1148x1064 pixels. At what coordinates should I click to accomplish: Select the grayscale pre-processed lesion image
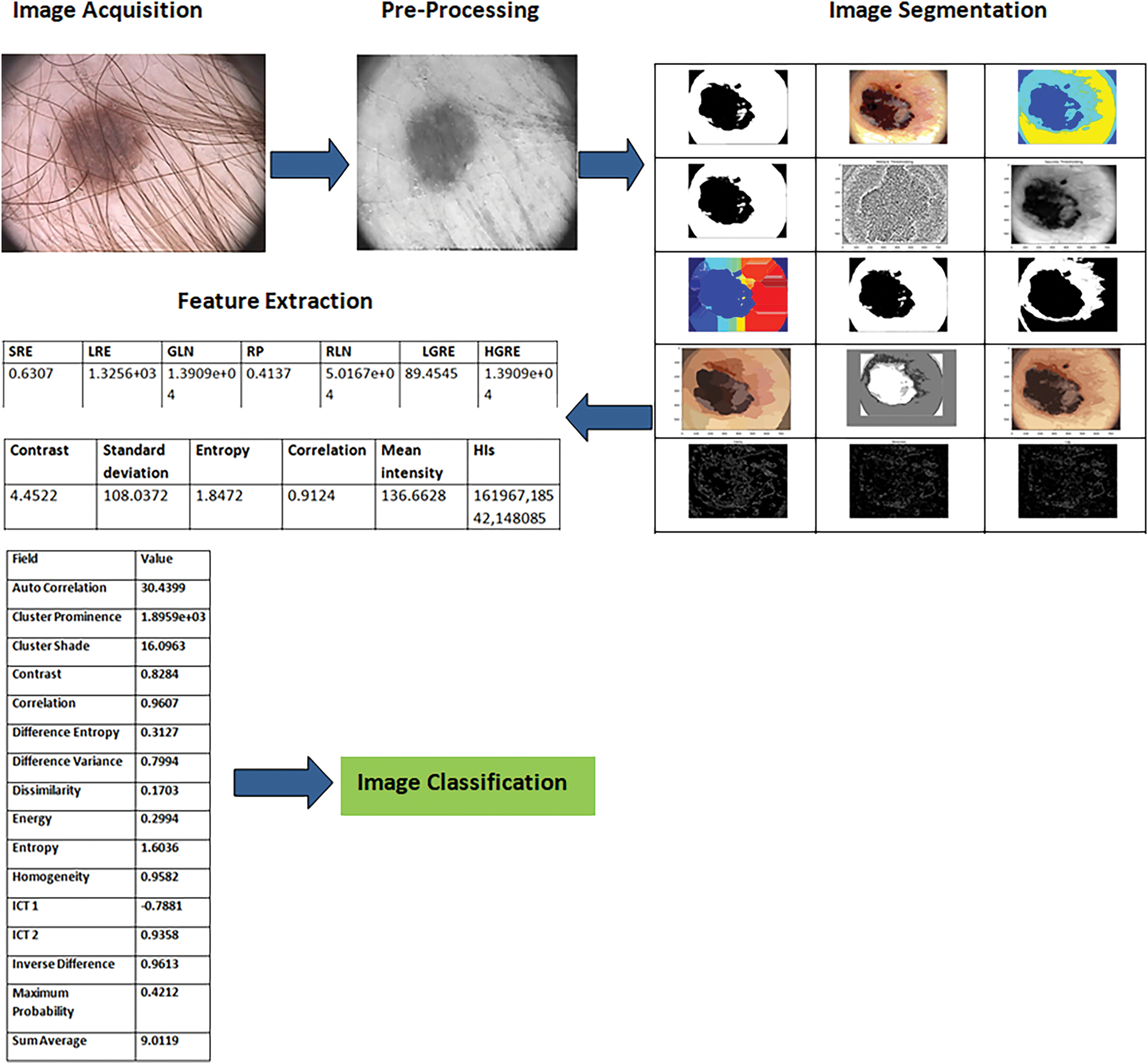pos(467,152)
